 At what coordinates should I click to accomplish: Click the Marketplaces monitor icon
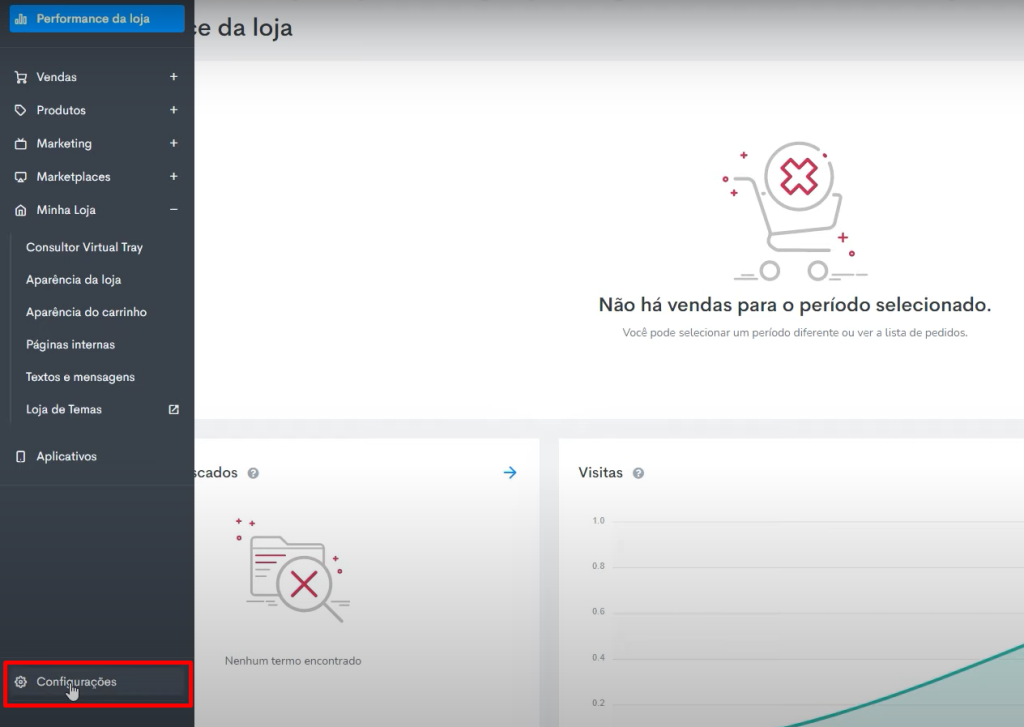(x=20, y=176)
